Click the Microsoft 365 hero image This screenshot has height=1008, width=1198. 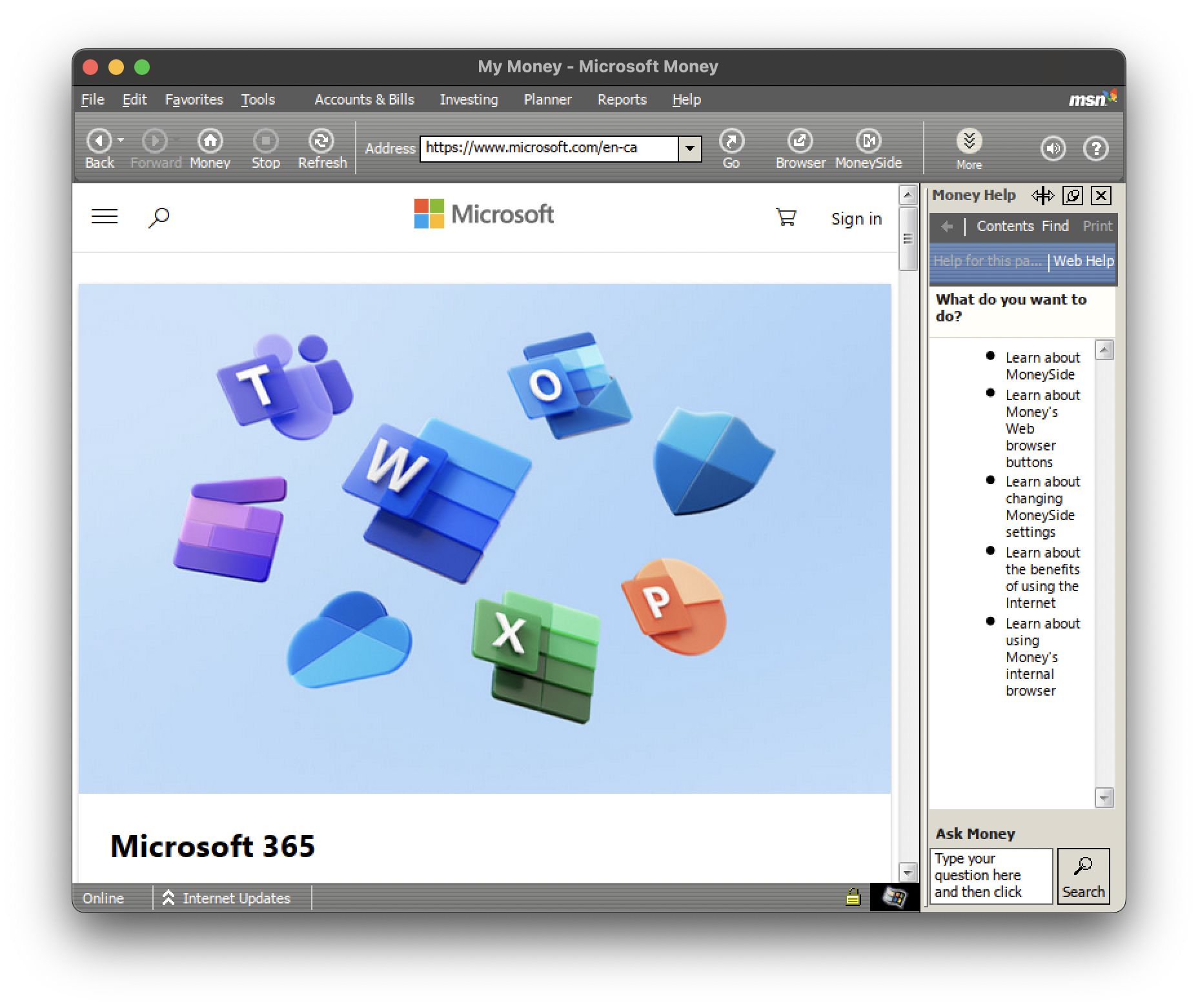[x=485, y=538]
